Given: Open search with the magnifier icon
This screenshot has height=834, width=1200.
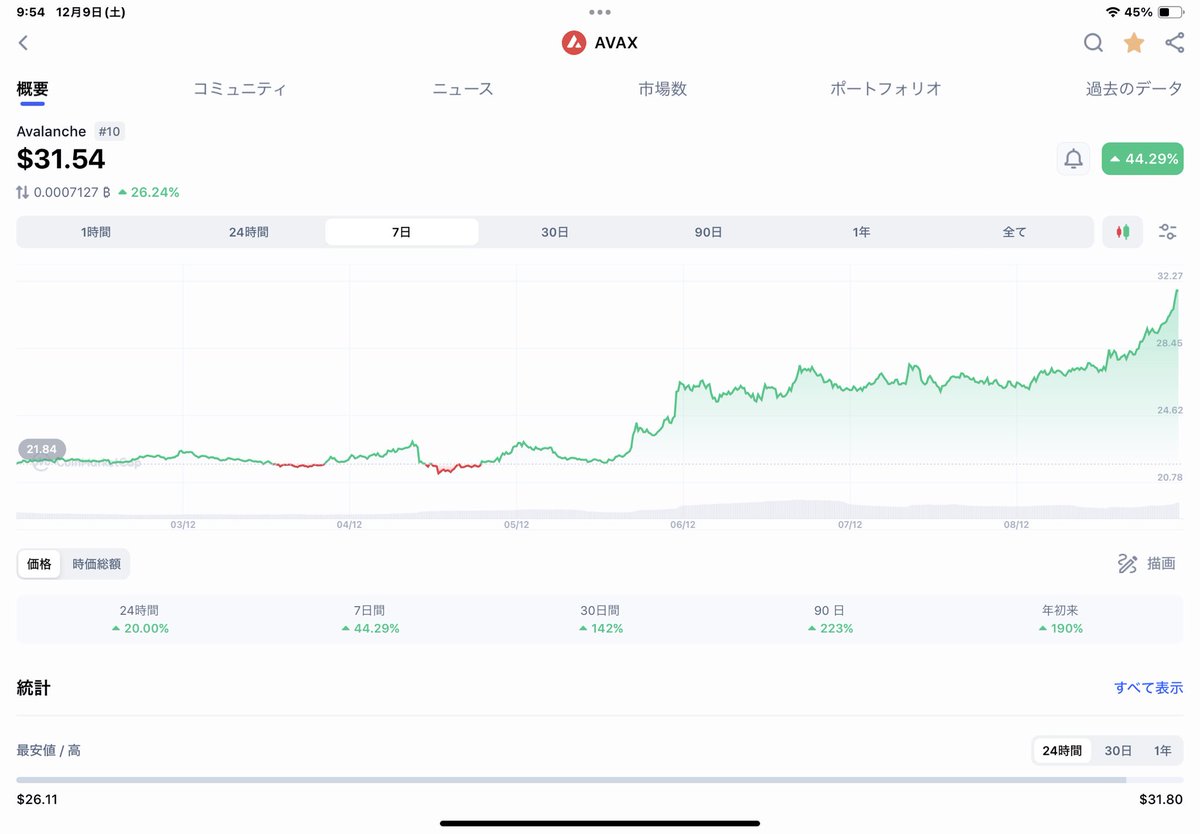Looking at the screenshot, I should [1093, 43].
